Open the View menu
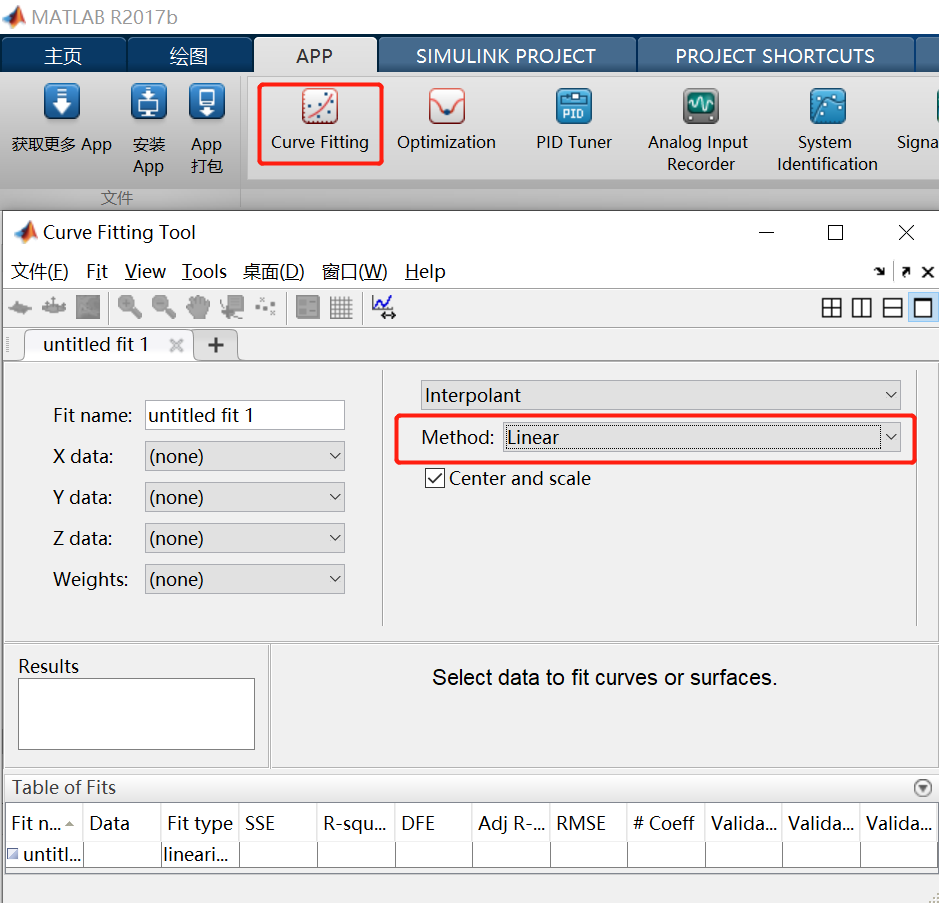The image size is (939, 903). [x=145, y=272]
